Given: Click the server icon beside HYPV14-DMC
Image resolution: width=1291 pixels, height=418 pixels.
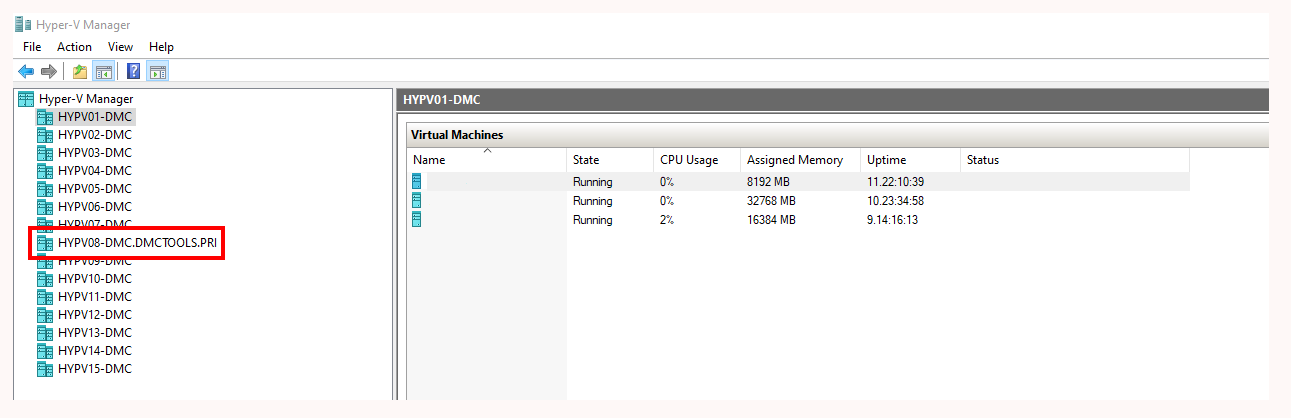Looking at the screenshot, I should 45,351.
